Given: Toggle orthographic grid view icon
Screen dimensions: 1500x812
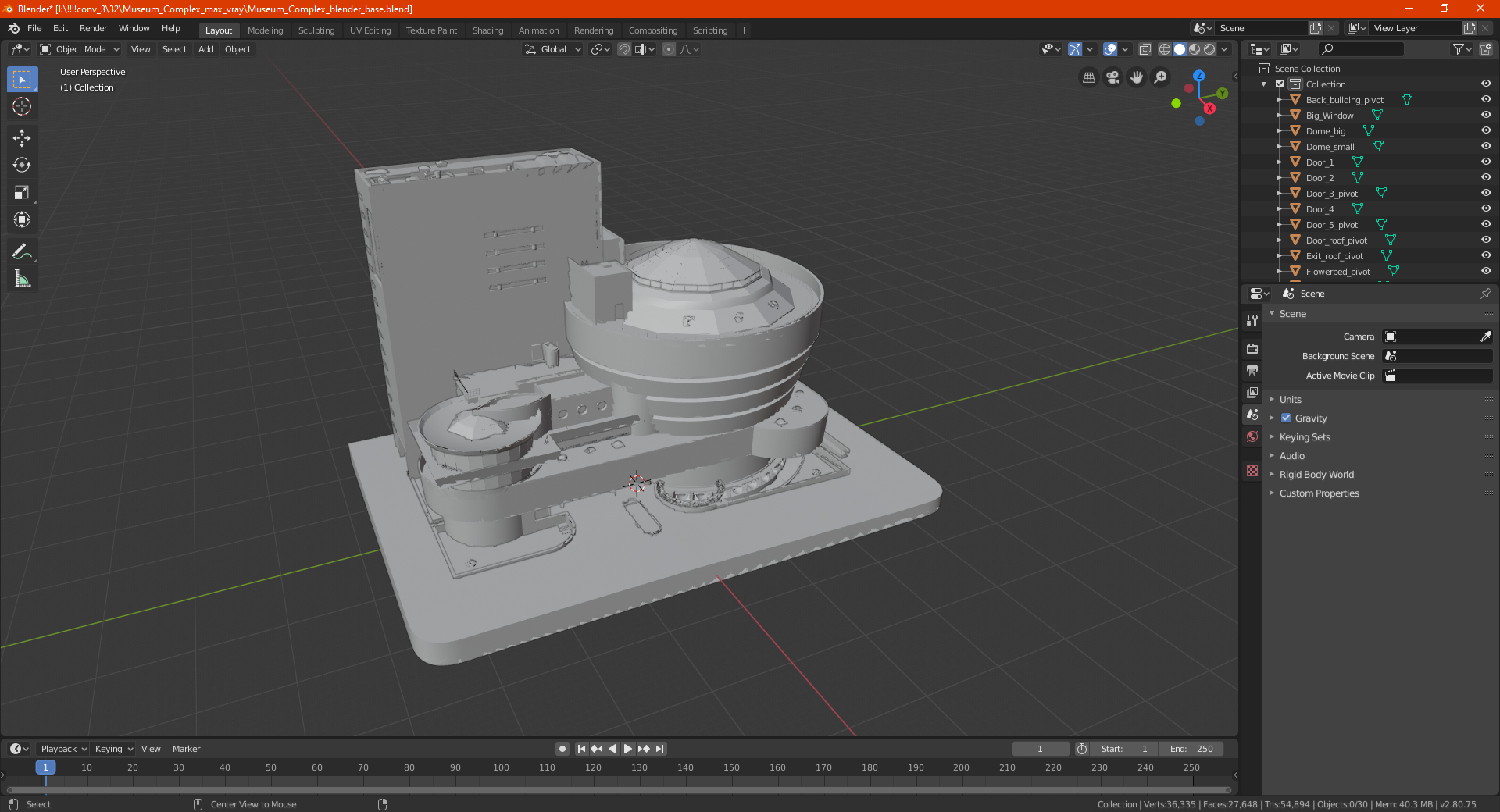Looking at the screenshot, I should point(1088,77).
